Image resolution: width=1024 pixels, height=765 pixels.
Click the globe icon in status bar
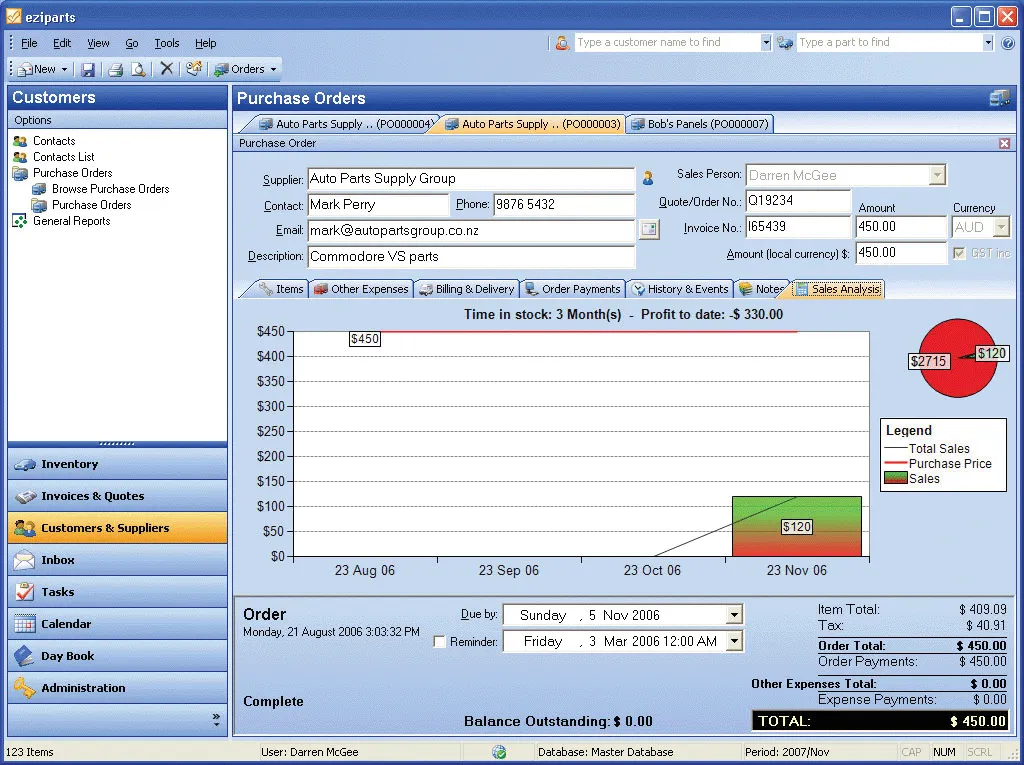click(x=499, y=752)
